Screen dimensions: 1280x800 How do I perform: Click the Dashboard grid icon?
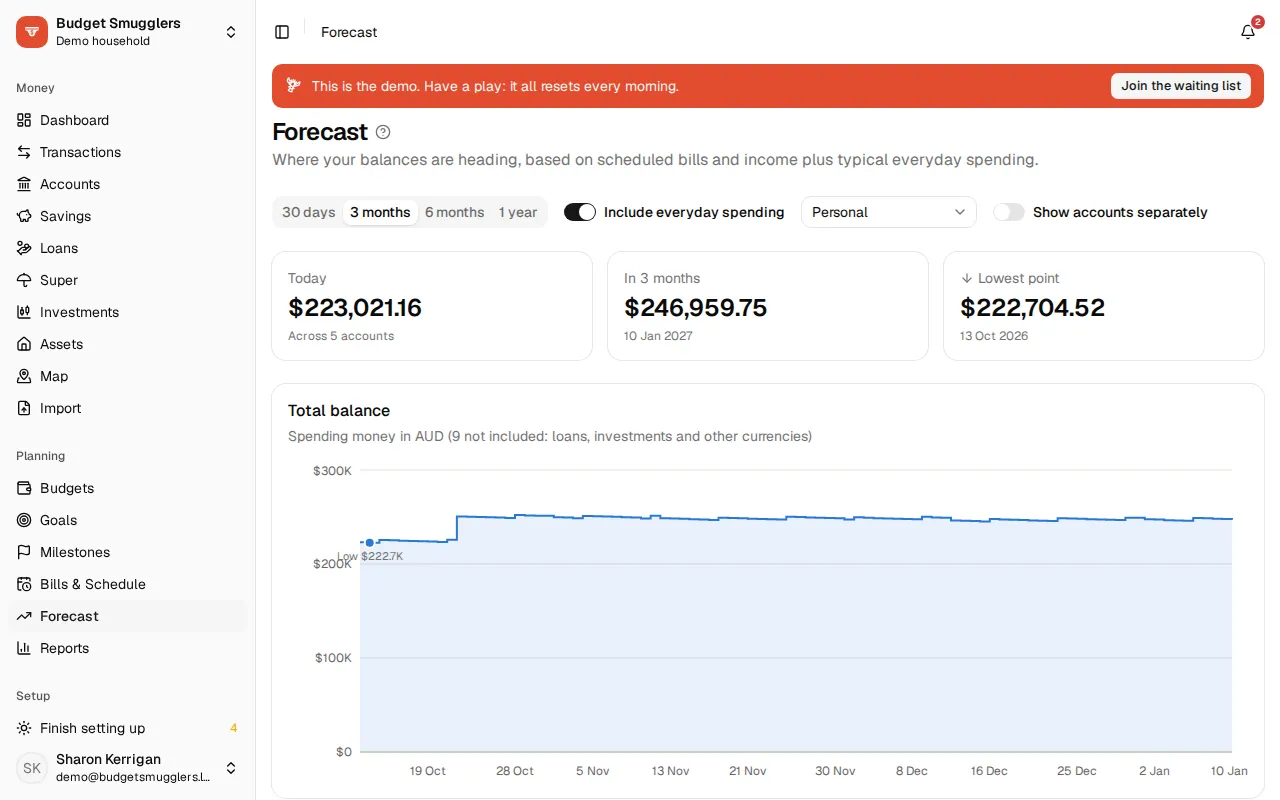24,120
